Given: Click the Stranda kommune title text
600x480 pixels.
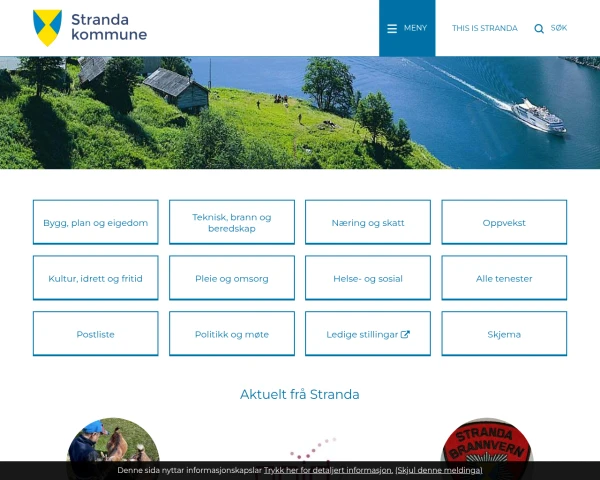Looking at the screenshot, I should click(x=109, y=27).
